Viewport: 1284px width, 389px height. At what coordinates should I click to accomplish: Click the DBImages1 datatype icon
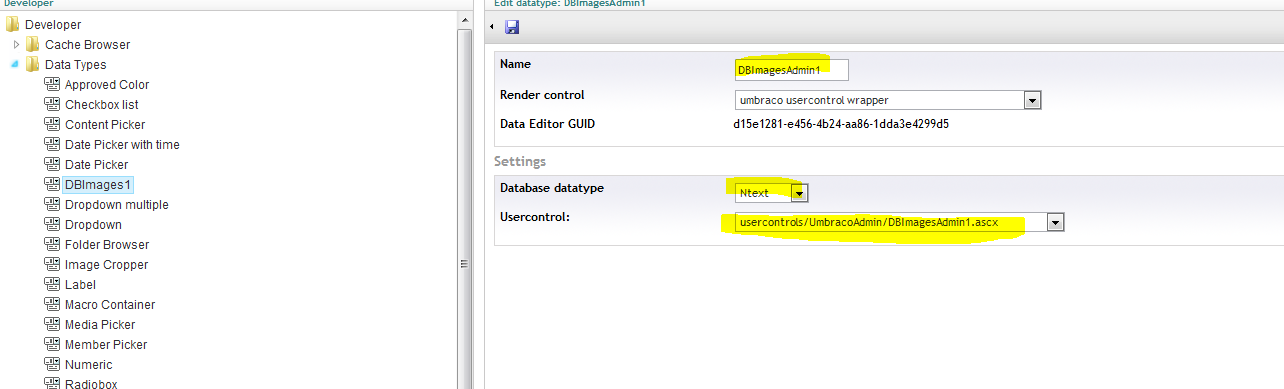53,184
